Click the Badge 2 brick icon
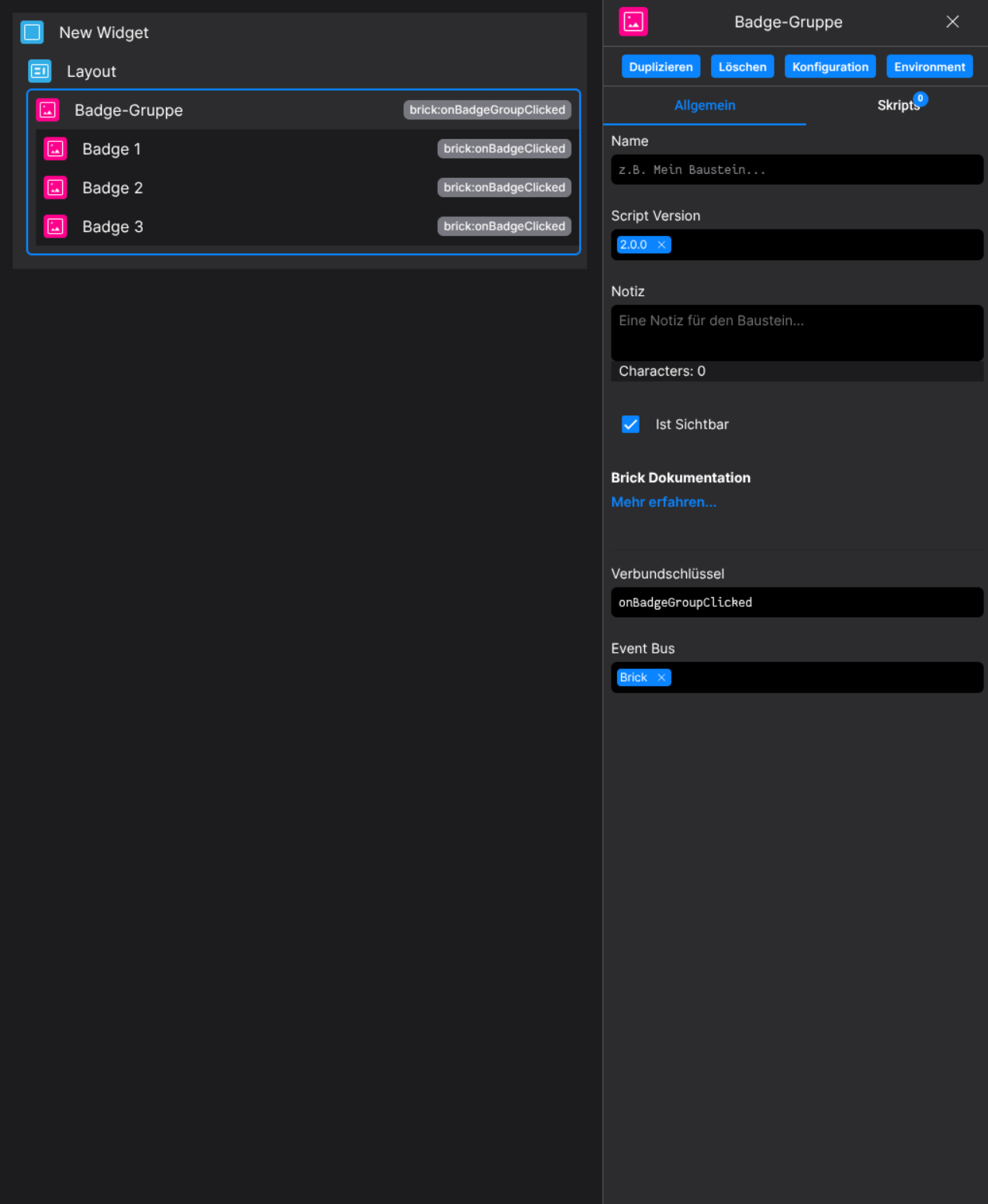The height and width of the screenshot is (1204, 988). click(x=55, y=187)
